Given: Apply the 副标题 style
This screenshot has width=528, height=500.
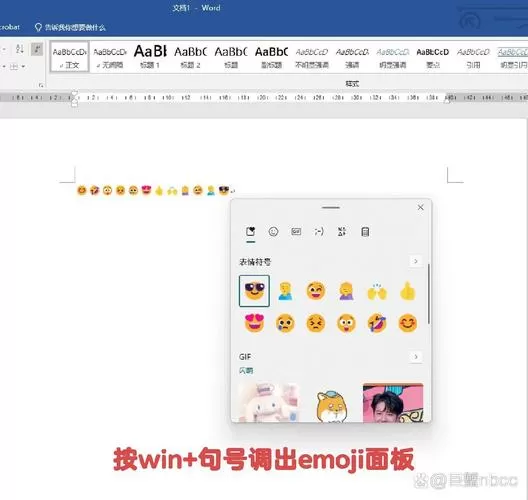Looking at the screenshot, I should click(271, 57).
